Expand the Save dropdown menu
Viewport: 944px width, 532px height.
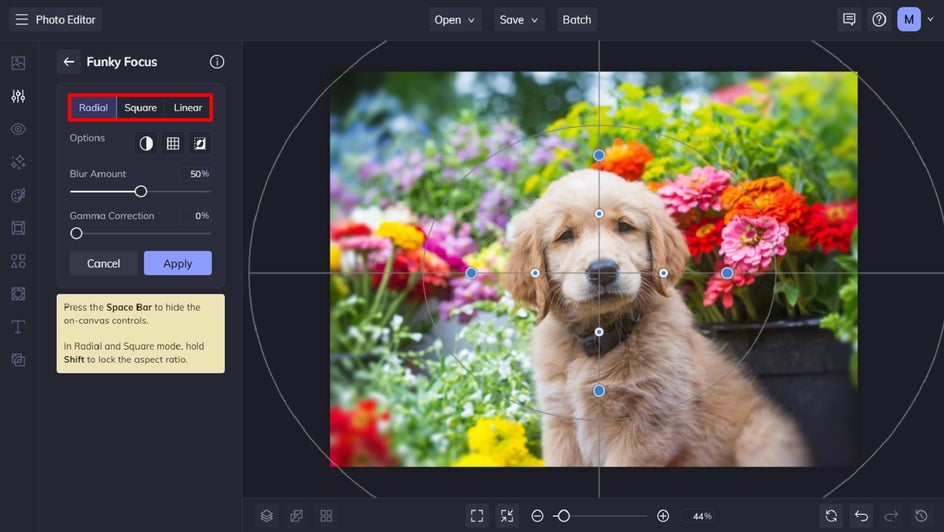tap(519, 20)
